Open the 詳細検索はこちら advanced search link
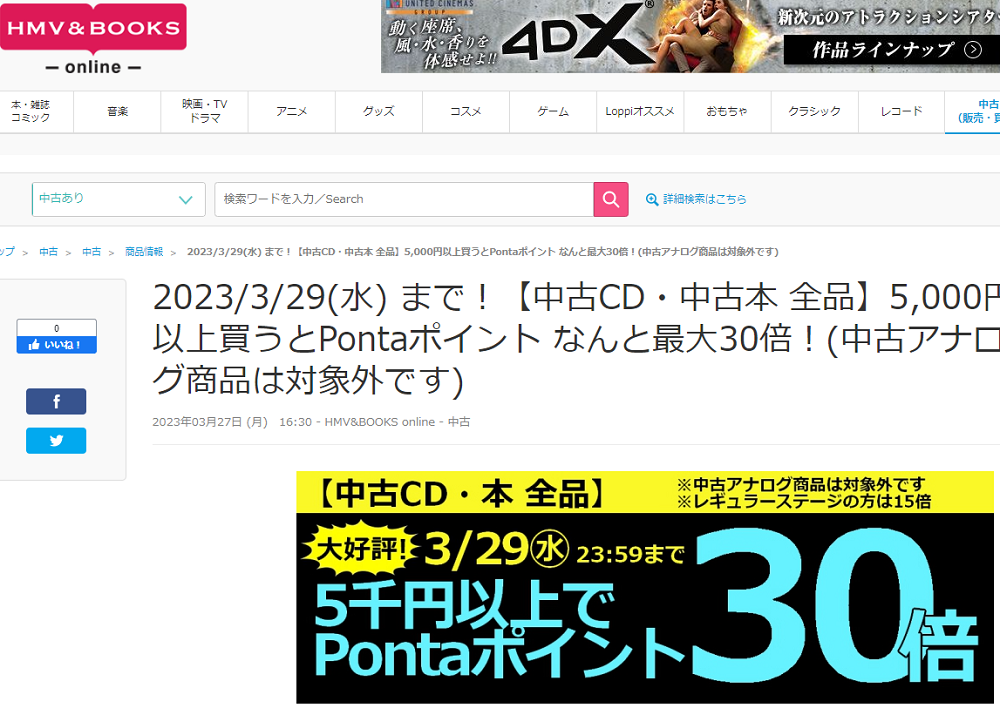The width and height of the screenshot is (1000, 708). pyautogui.click(x=704, y=200)
